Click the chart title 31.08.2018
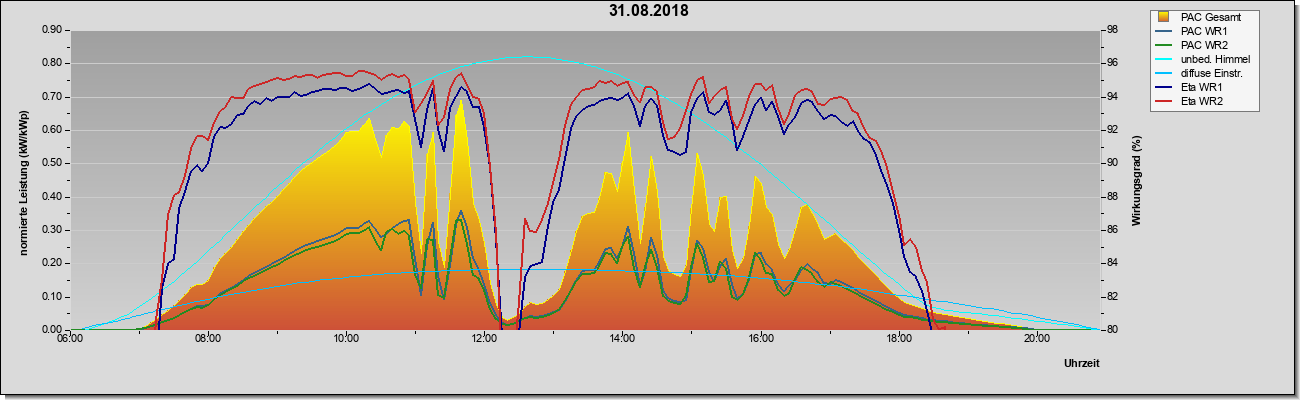 648,11
